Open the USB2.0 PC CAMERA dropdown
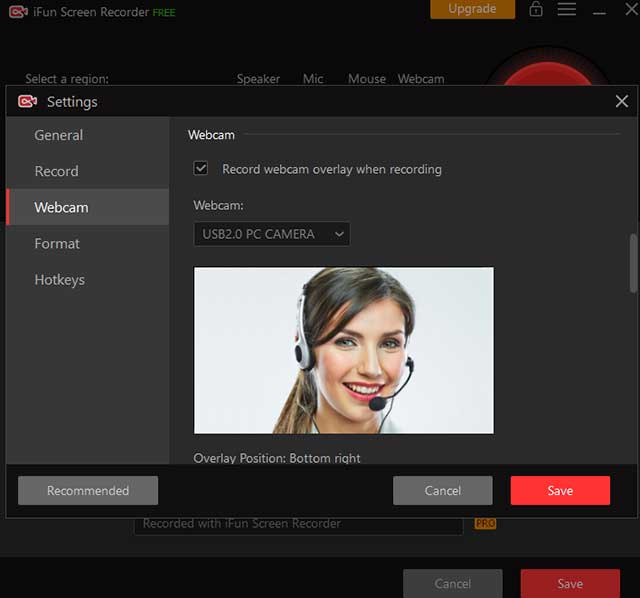 [271, 234]
